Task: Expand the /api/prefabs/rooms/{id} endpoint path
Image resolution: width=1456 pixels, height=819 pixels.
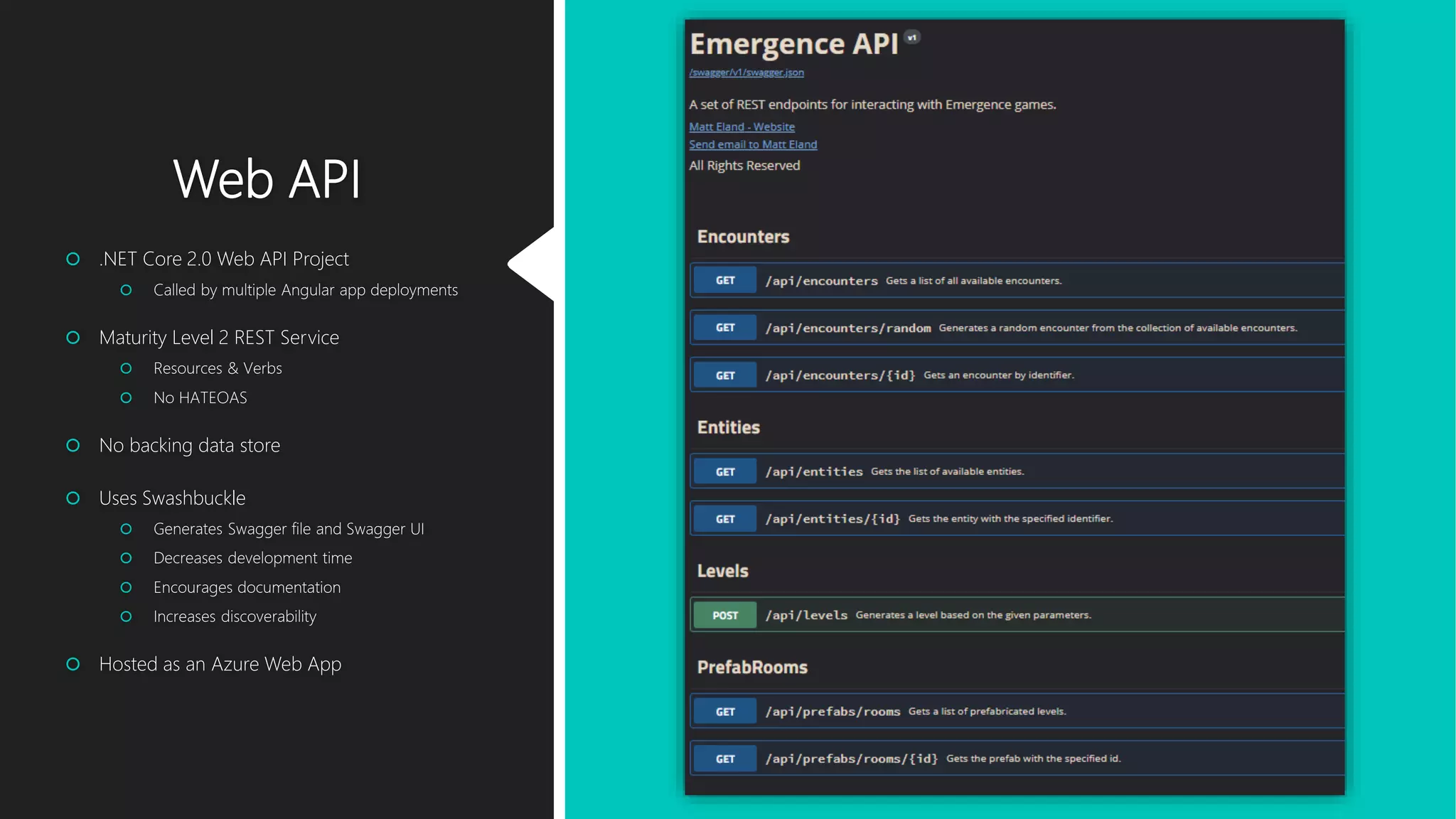Action: (852, 759)
